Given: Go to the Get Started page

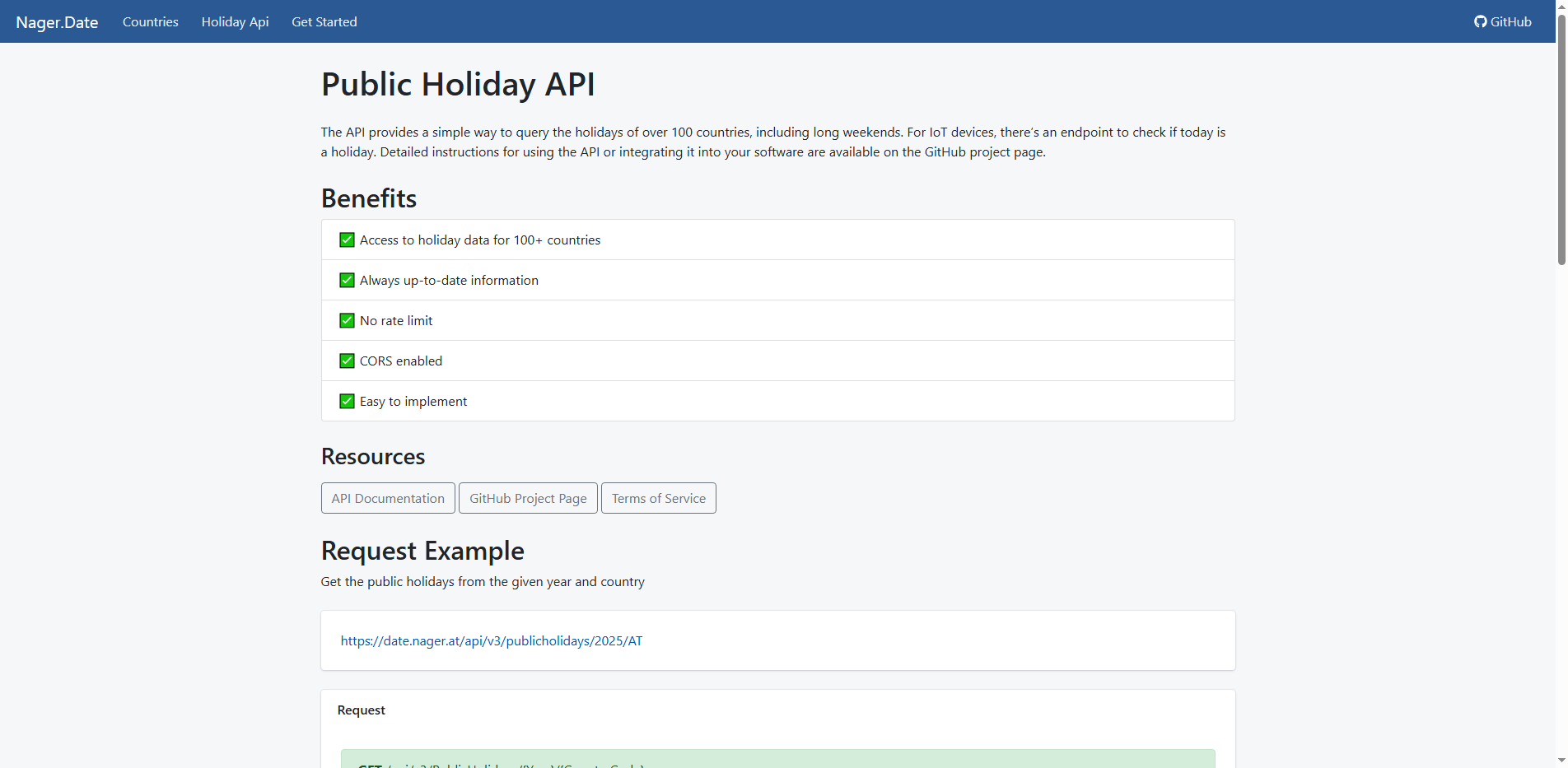Looking at the screenshot, I should coord(324,21).
